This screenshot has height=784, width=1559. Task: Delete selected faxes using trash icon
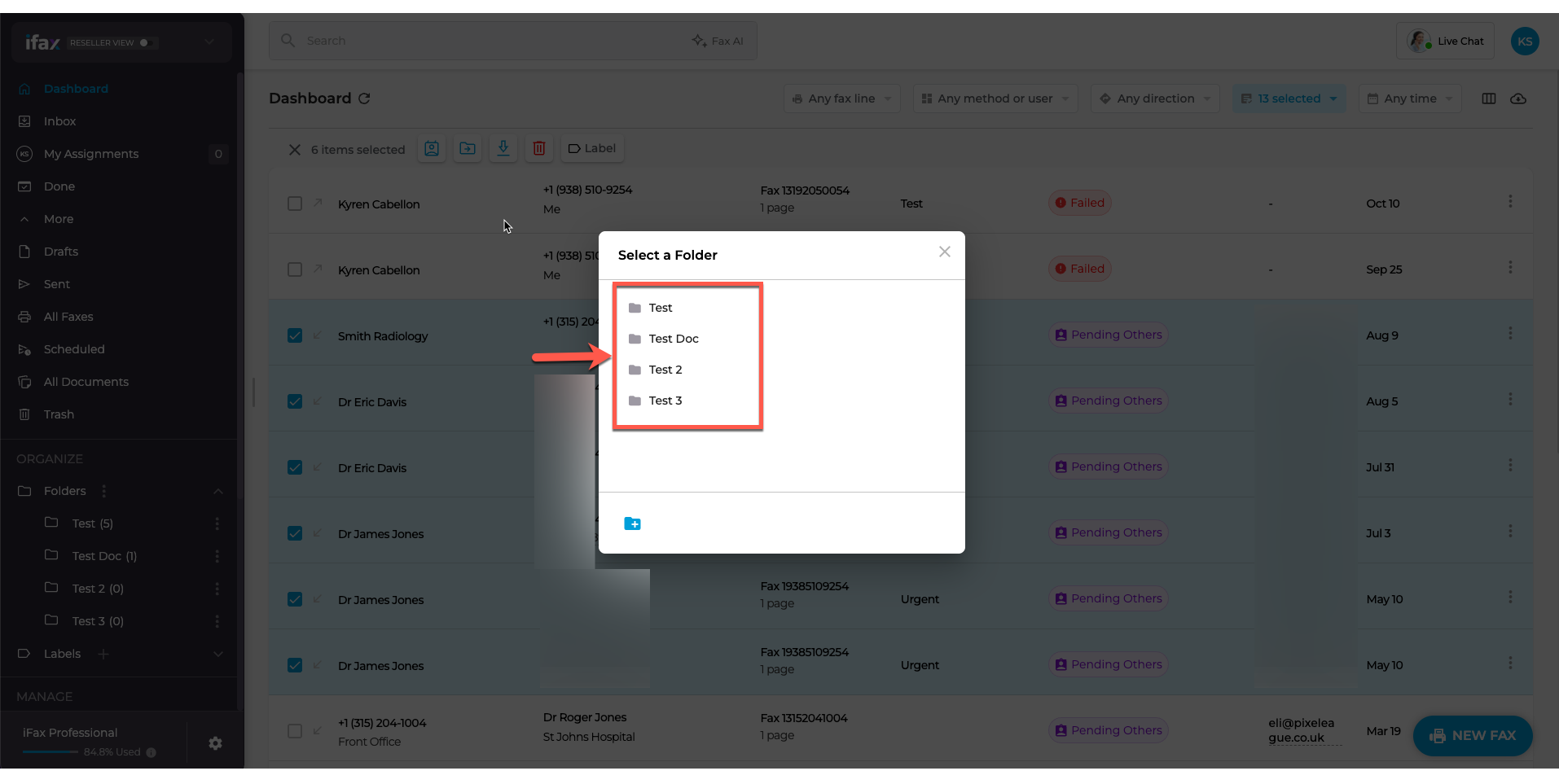tap(539, 148)
